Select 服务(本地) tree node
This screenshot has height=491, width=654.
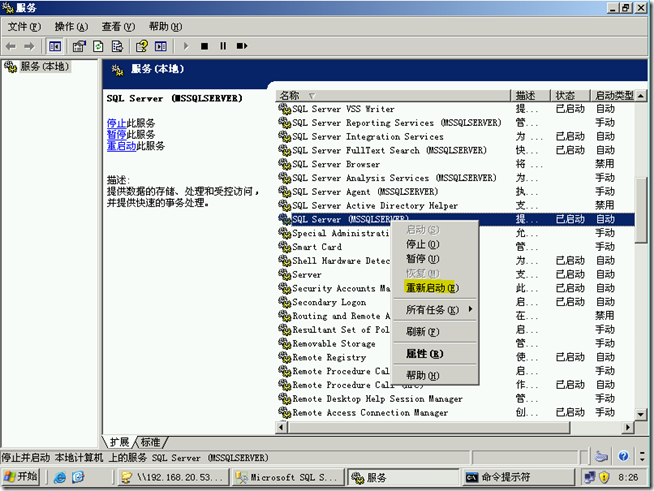44,66
